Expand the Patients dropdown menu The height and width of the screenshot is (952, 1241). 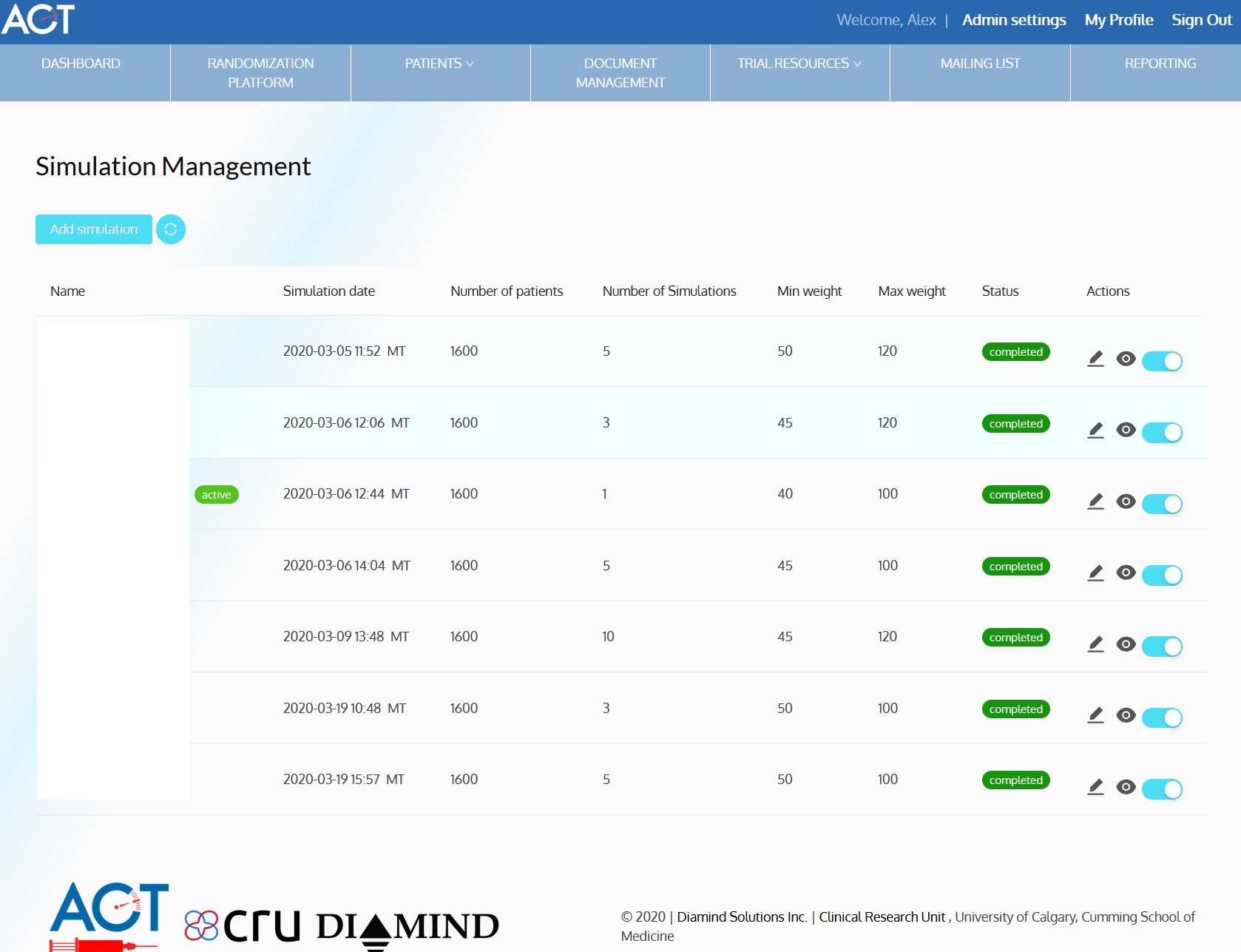(439, 64)
